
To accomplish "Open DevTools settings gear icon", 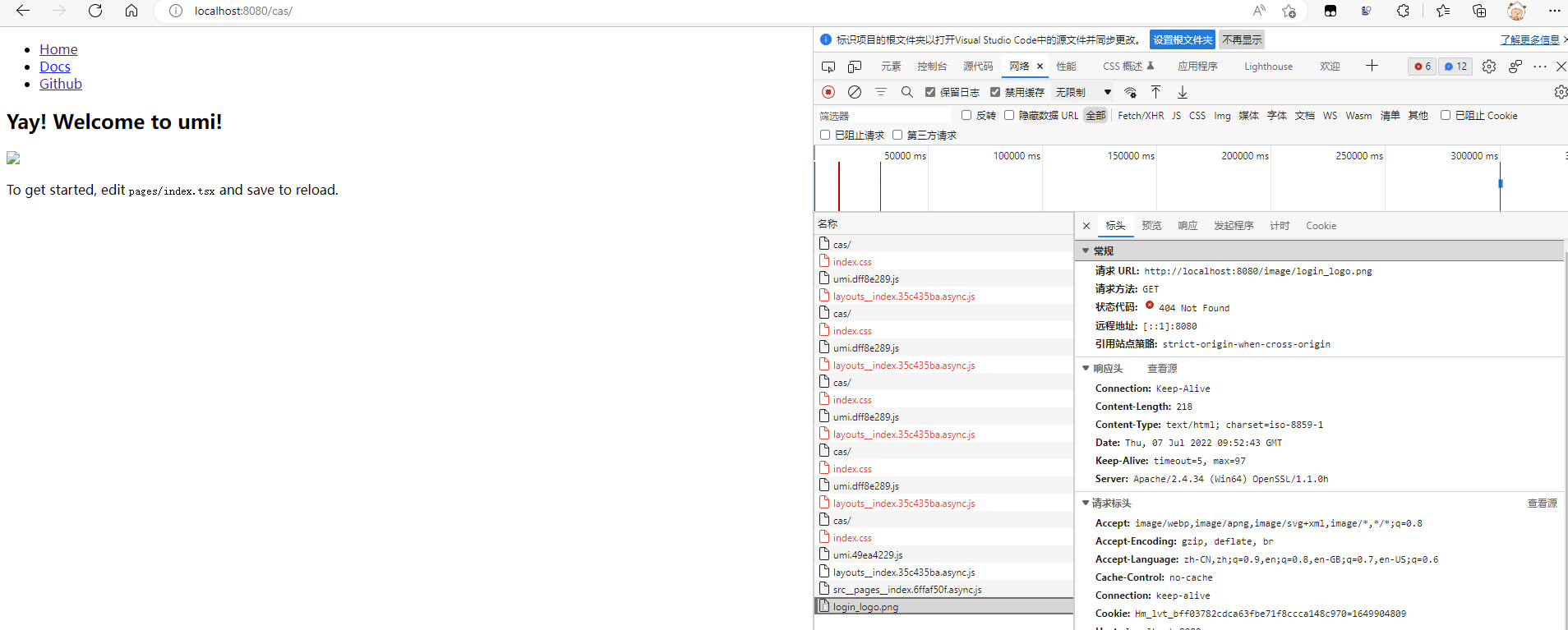I will coord(1489,67).
